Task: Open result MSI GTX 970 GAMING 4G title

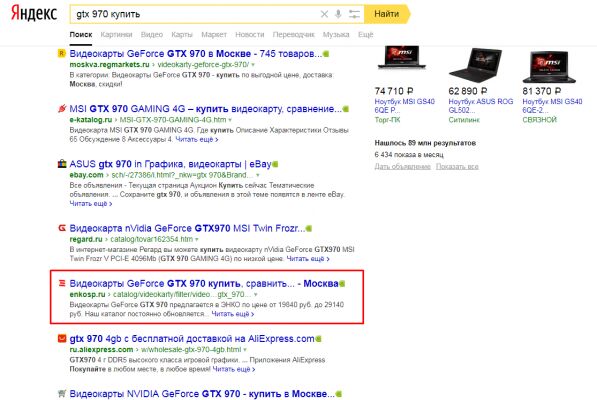Action: pos(206,109)
